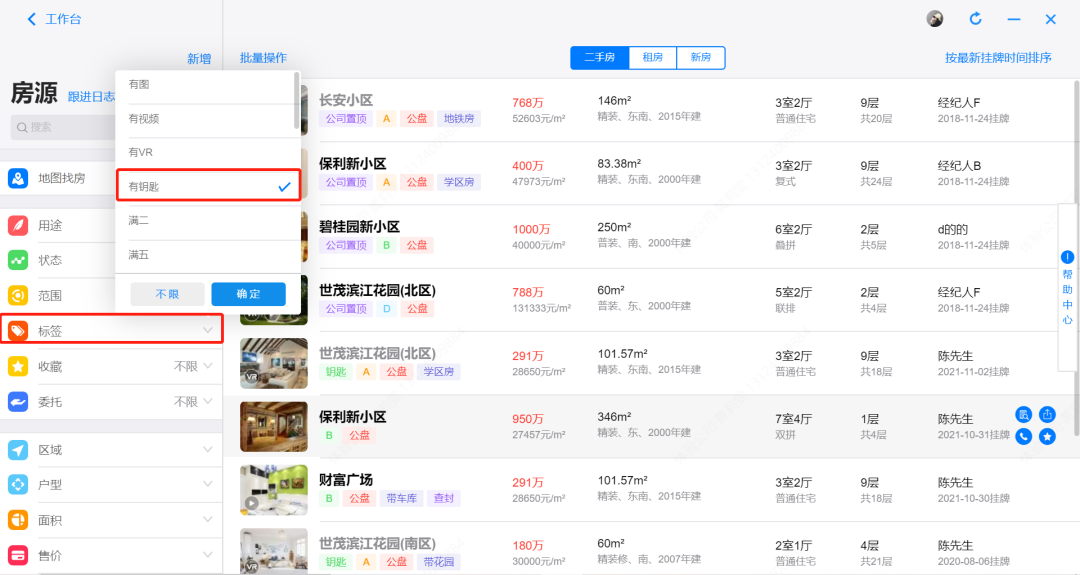Open 按最新挂牌时间排序 sort options
This screenshot has width=1080, height=575.
998,58
